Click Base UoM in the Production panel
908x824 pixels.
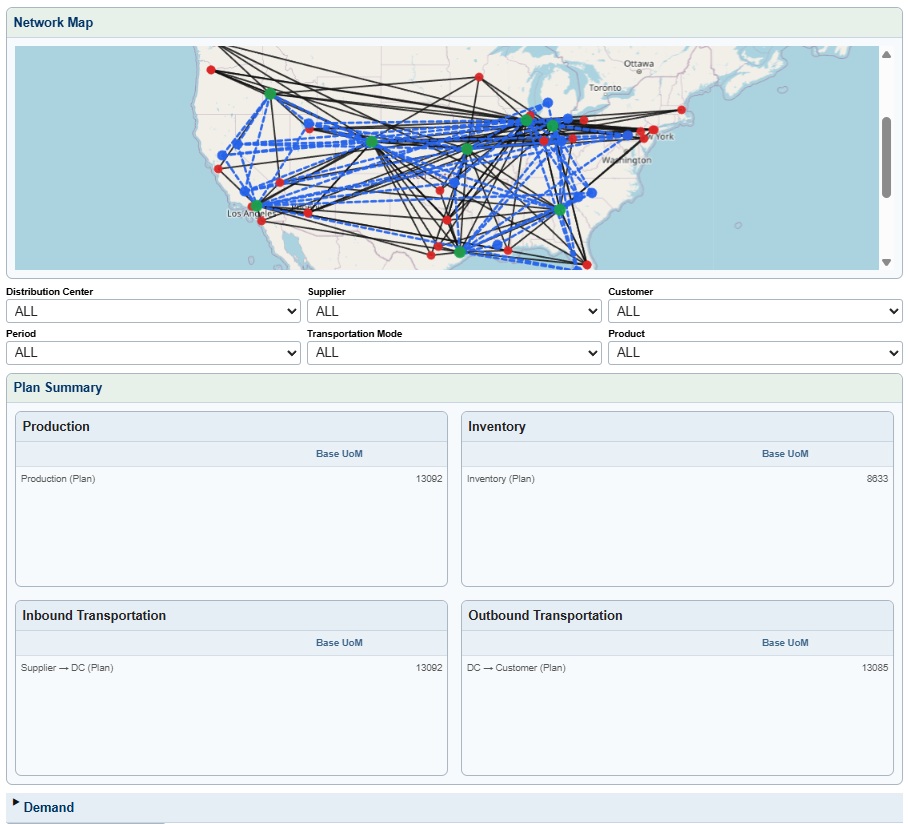click(x=339, y=453)
